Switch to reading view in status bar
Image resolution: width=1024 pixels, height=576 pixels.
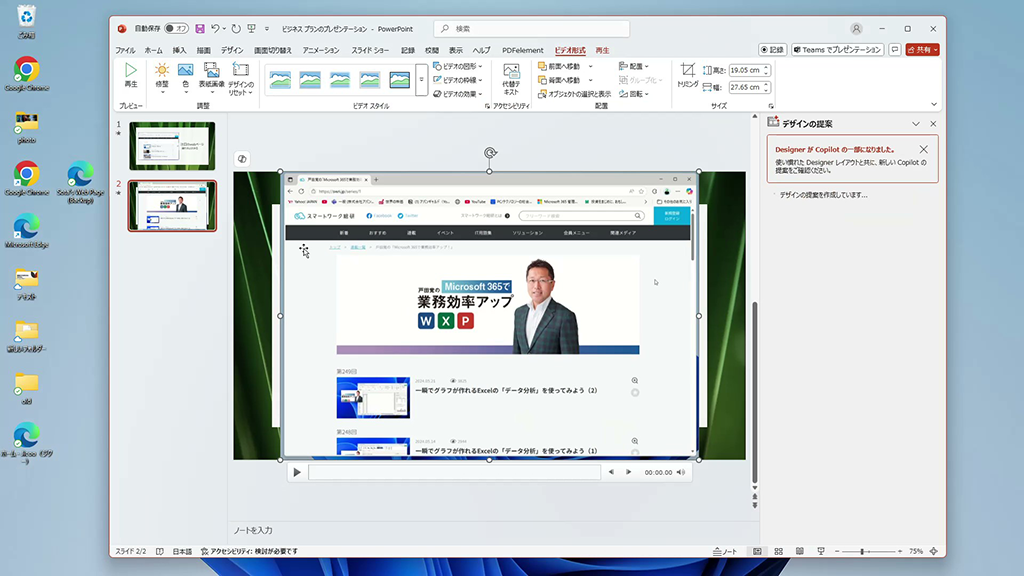(x=799, y=551)
